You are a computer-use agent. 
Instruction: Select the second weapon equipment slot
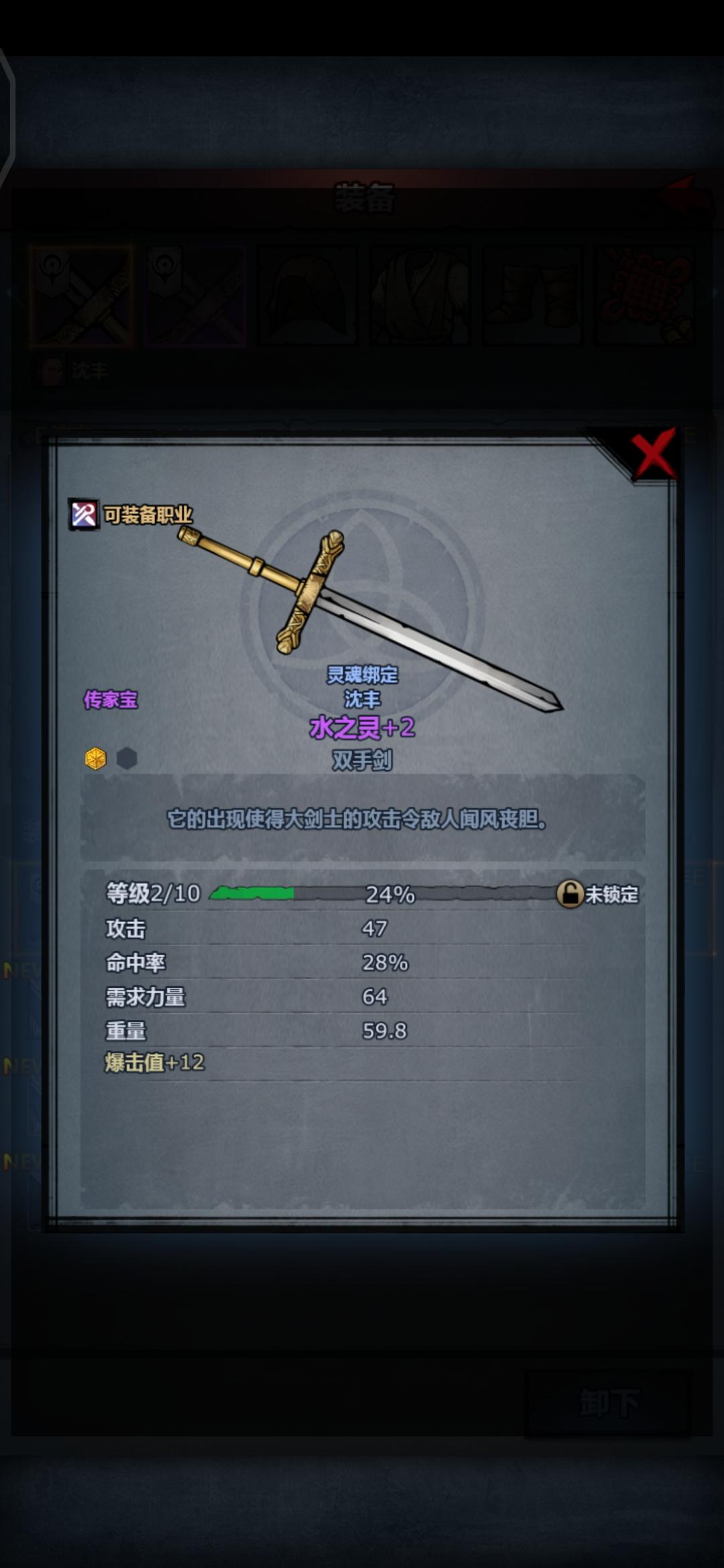click(x=195, y=296)
